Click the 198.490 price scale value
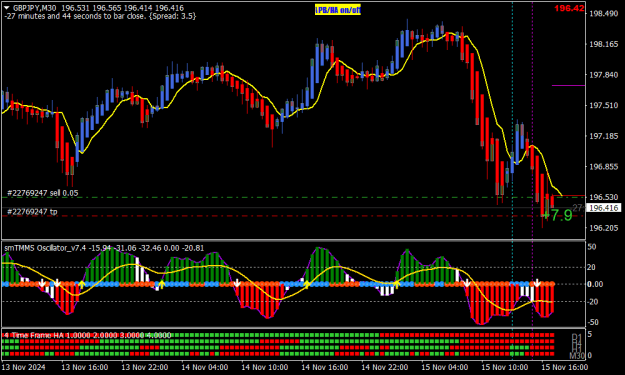The image size is (625, 375). click(x=603, y=14)
